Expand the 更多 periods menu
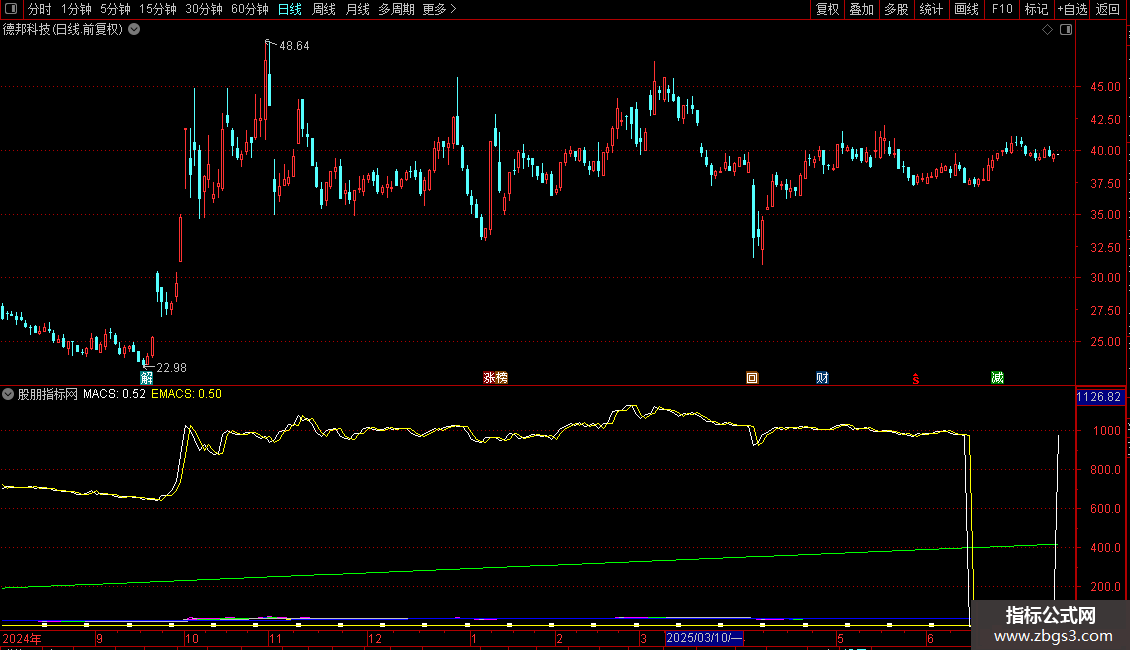 coord(439,9)
